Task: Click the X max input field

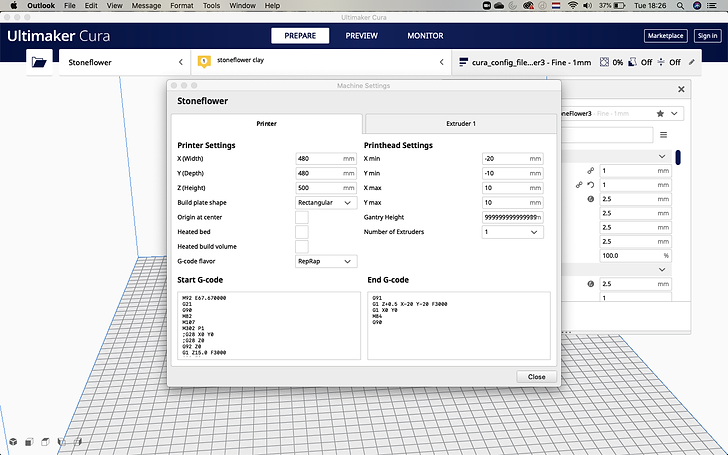Action: (513, 188)
